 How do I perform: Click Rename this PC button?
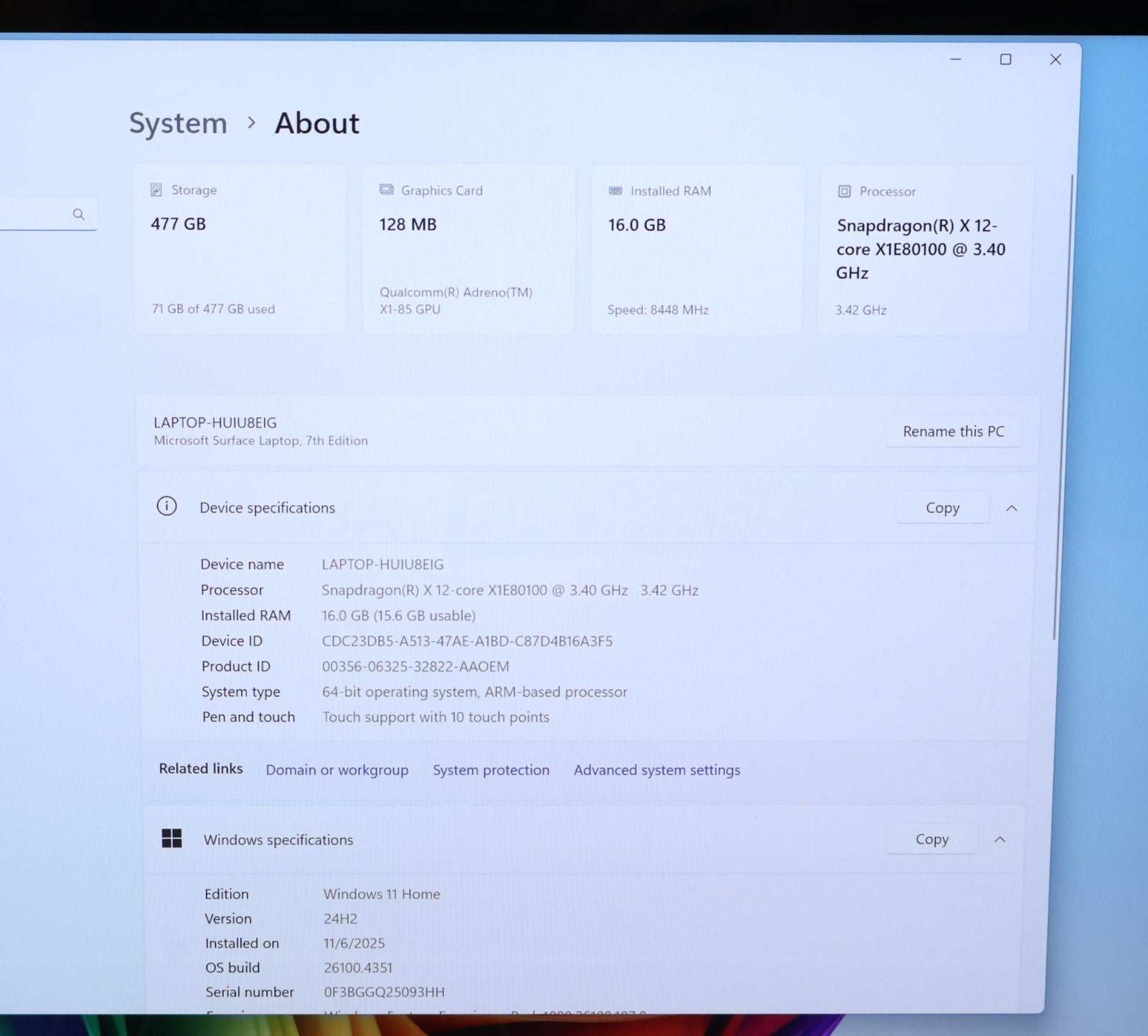[953, 431]
